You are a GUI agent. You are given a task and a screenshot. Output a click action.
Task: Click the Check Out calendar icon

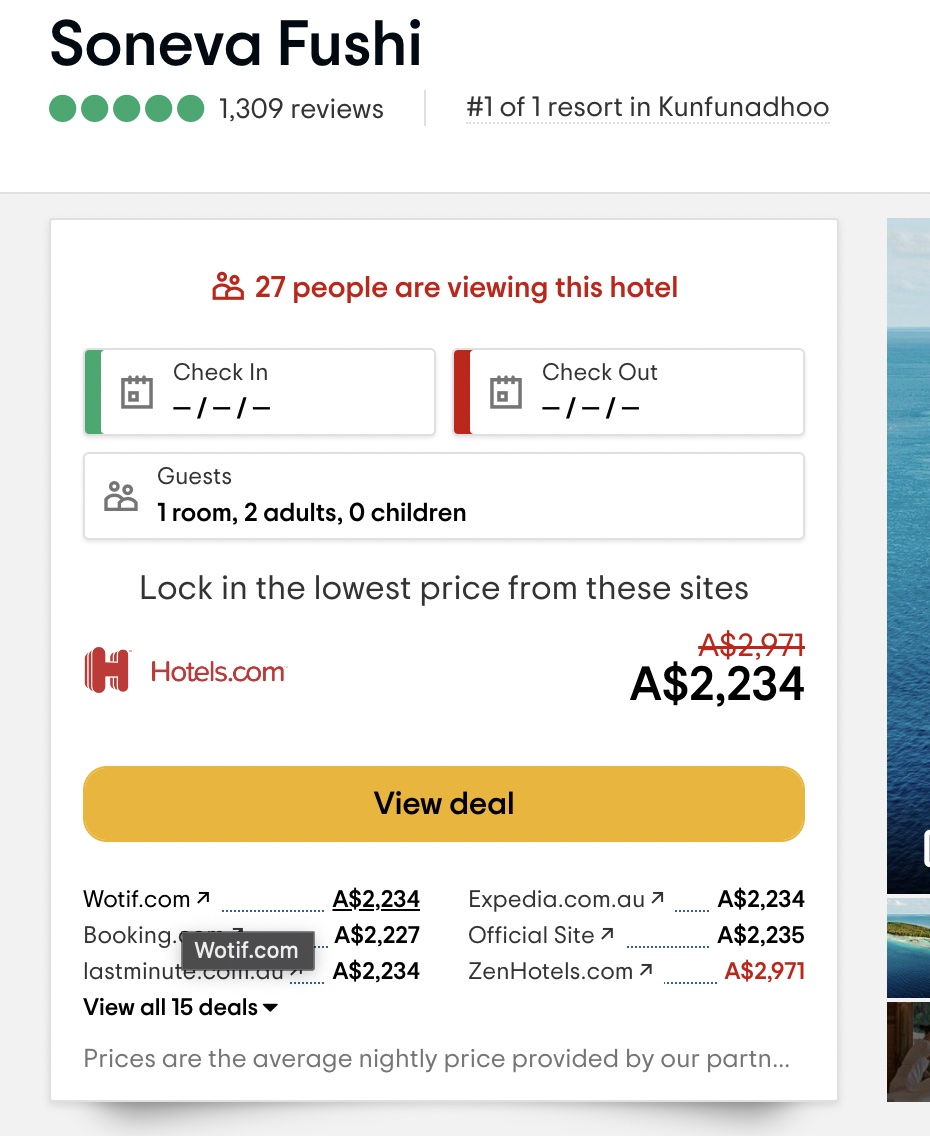pyautogui.click(x=506, y=393)
